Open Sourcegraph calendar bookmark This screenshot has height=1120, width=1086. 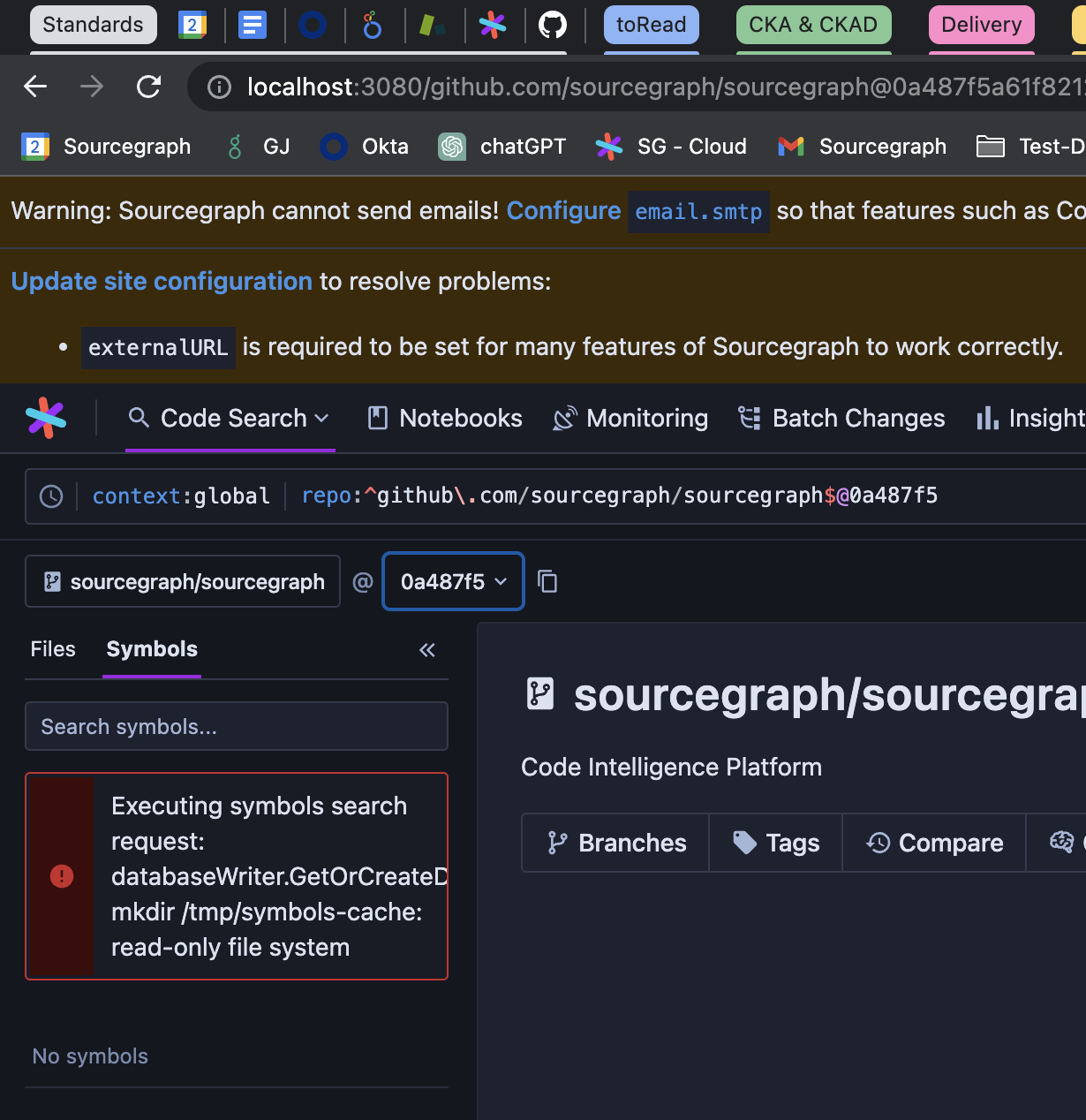click(x=106, y=147)
